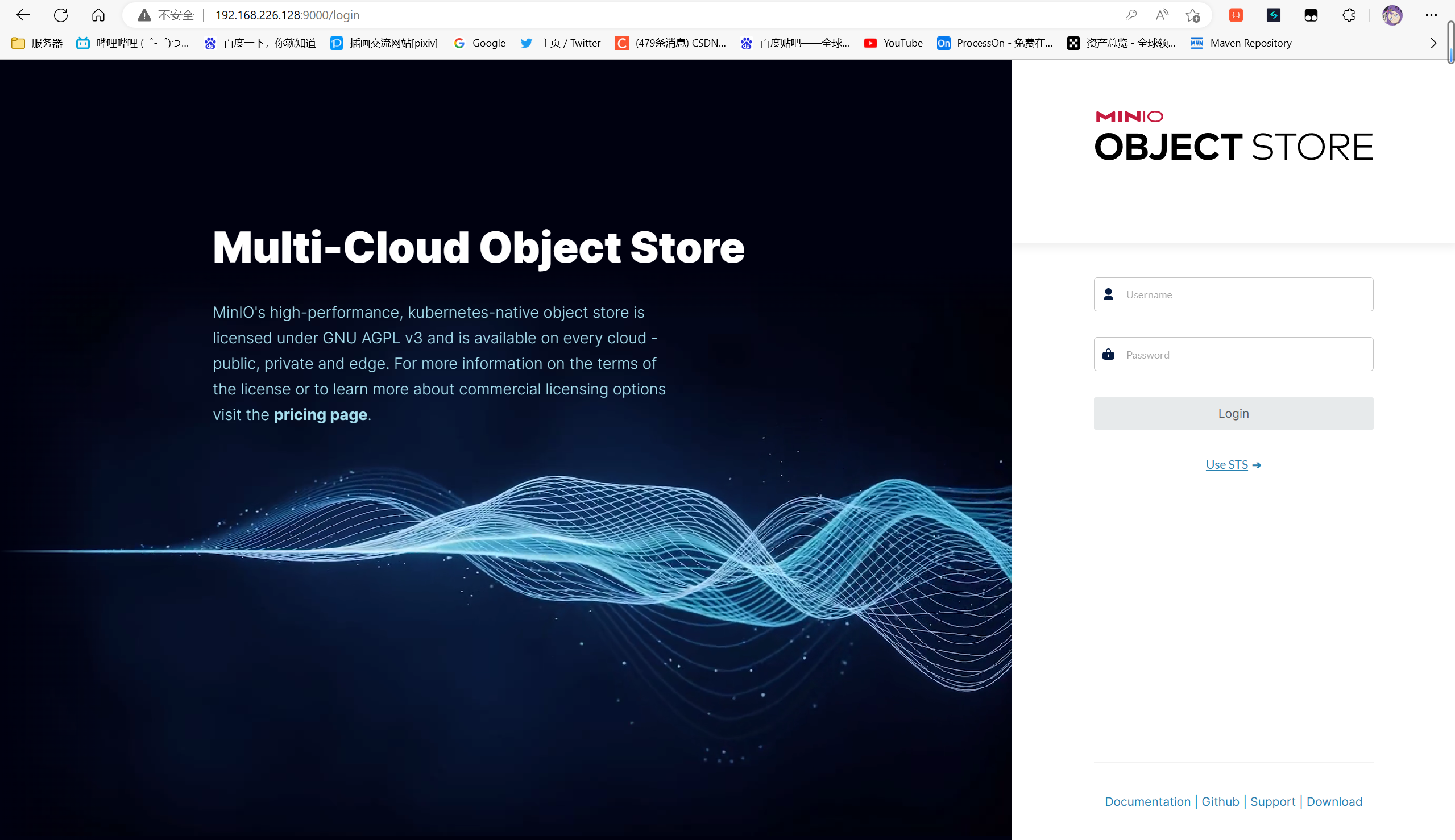Open the browser profile avatar

1392,15
